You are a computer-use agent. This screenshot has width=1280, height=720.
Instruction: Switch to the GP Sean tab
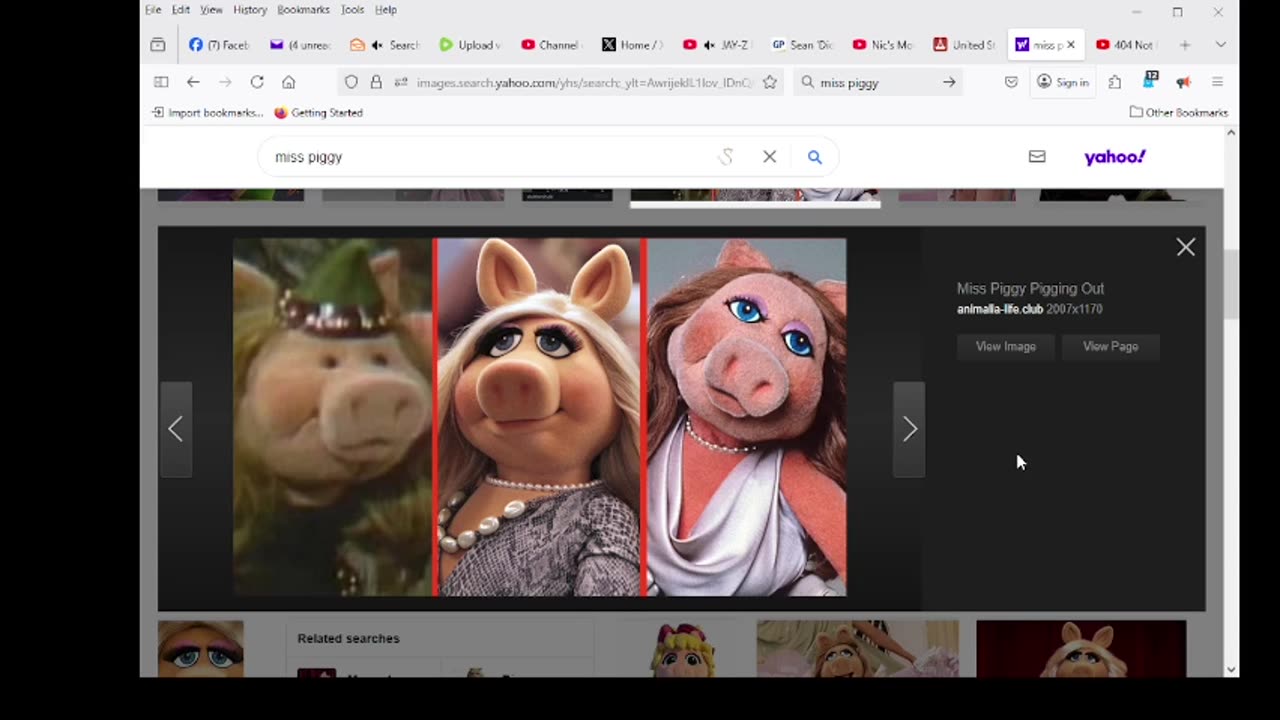point(802,45)
